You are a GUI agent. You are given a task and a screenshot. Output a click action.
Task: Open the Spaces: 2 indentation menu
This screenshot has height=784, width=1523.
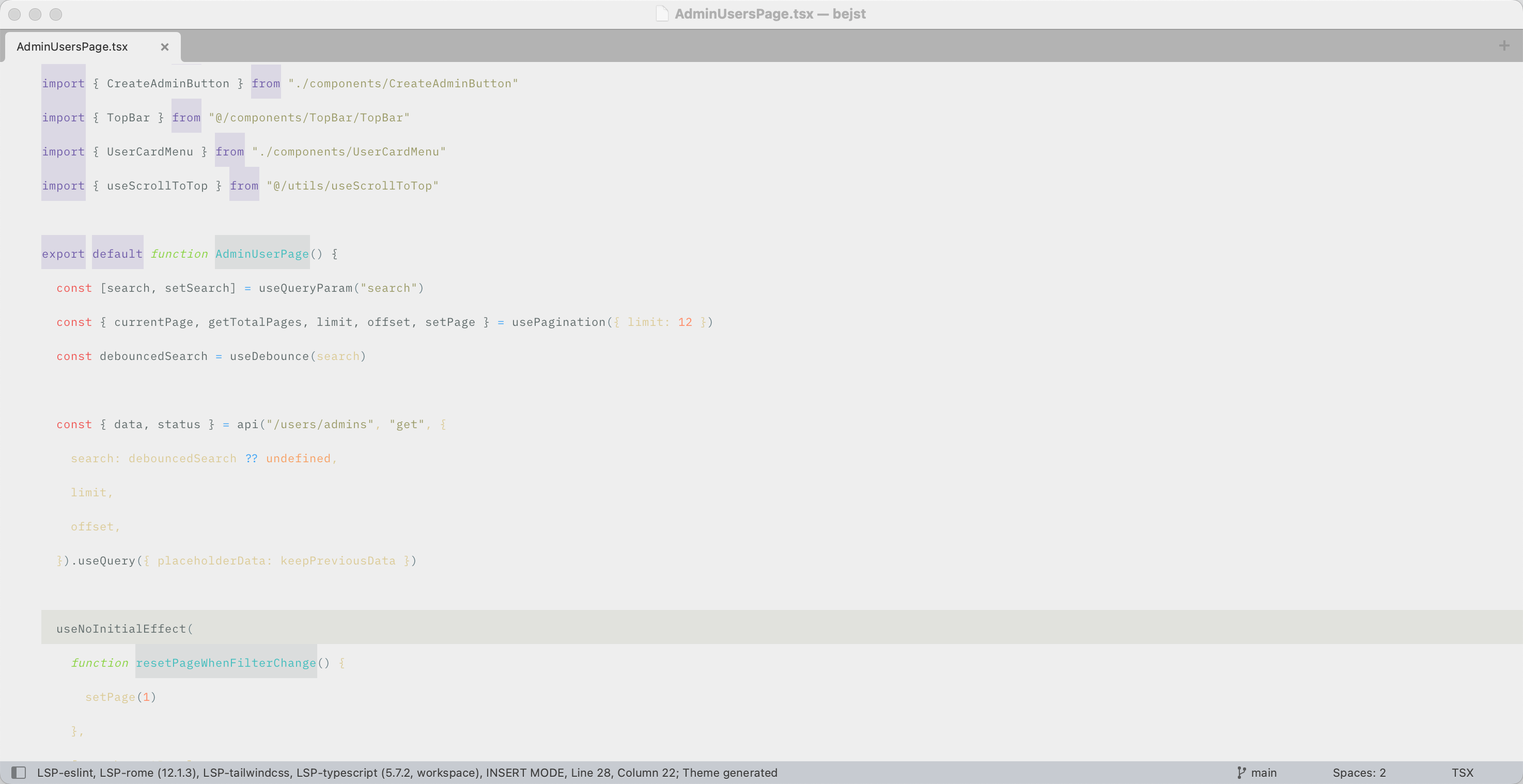pyautogui.click(x=1359, y=773)
